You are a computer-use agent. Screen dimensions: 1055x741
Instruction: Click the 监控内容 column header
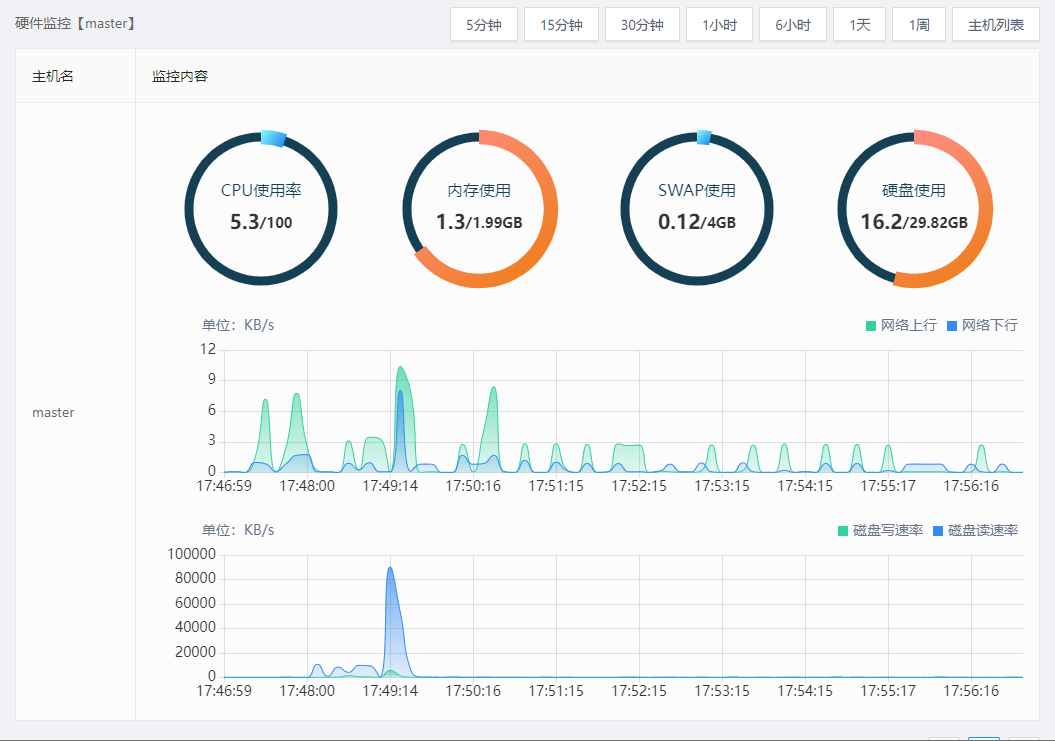click(180, 76)
